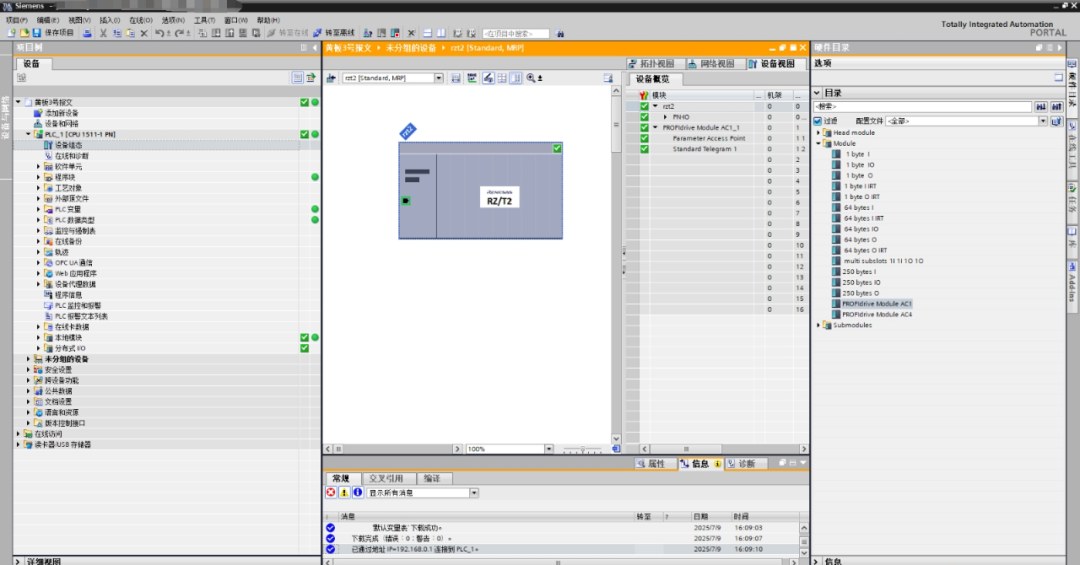Screen dimensions: 1080x565
Task: Toggle the checkbox in the rzt2 overview row
Action: 644,106
